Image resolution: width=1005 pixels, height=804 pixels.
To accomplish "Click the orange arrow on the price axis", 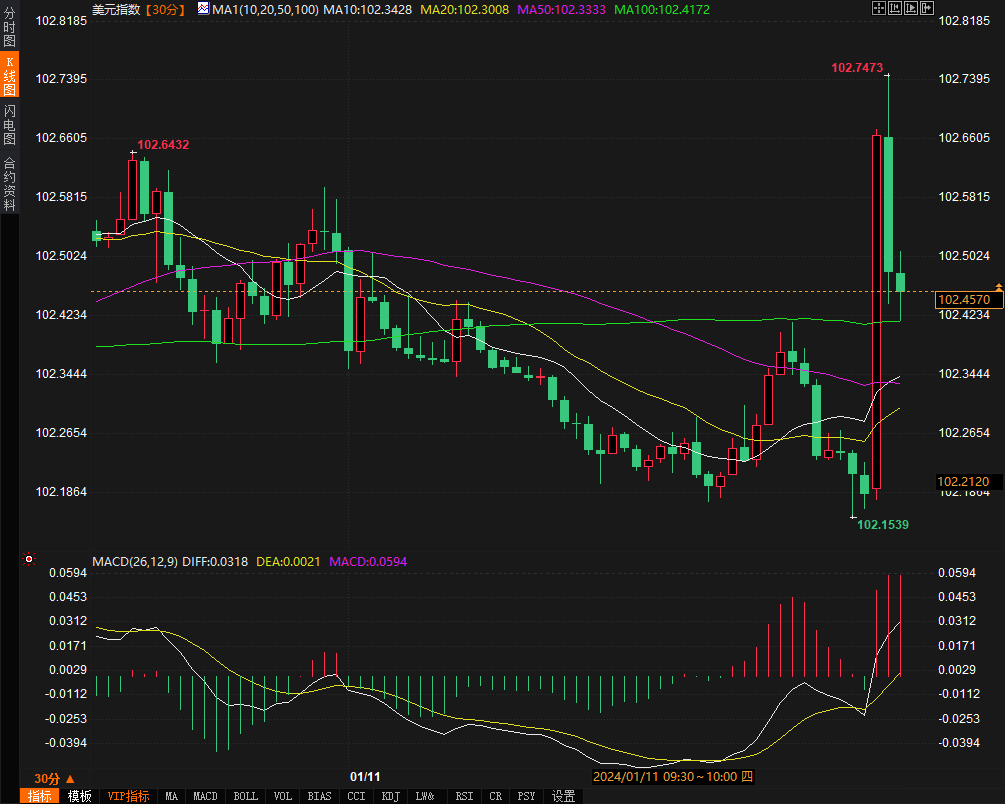I will (x=997, y=289).
